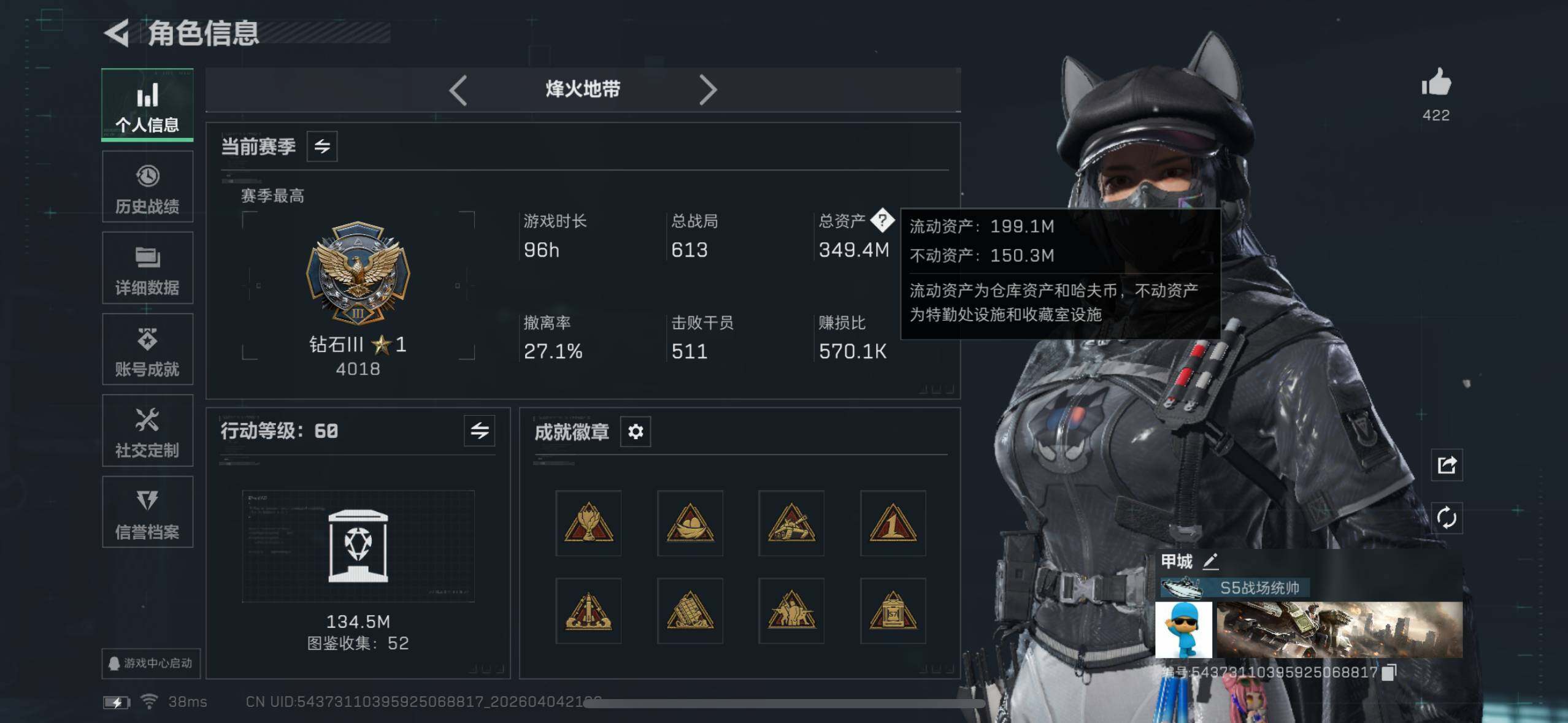The height and width of the screenshot is (723, 1568).
Task: Give a thumbs-up like to this profile
Action: click(x=1436, y=83)
